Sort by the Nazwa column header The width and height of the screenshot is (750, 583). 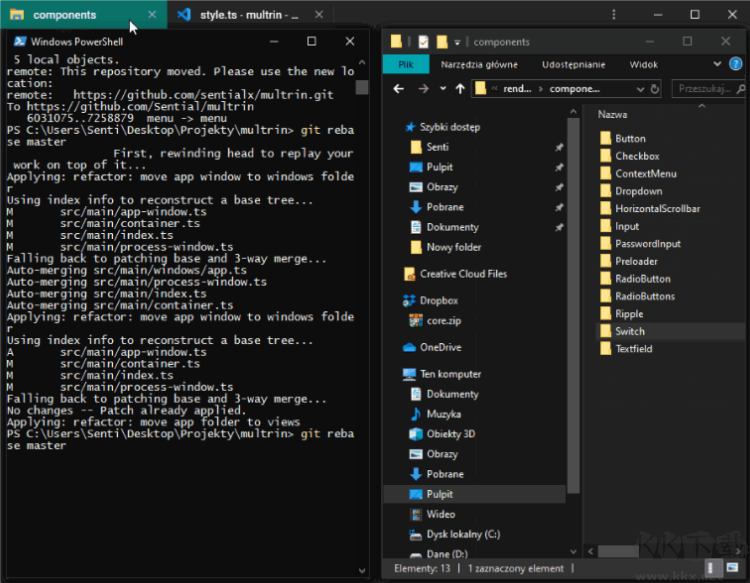[612, 115]
